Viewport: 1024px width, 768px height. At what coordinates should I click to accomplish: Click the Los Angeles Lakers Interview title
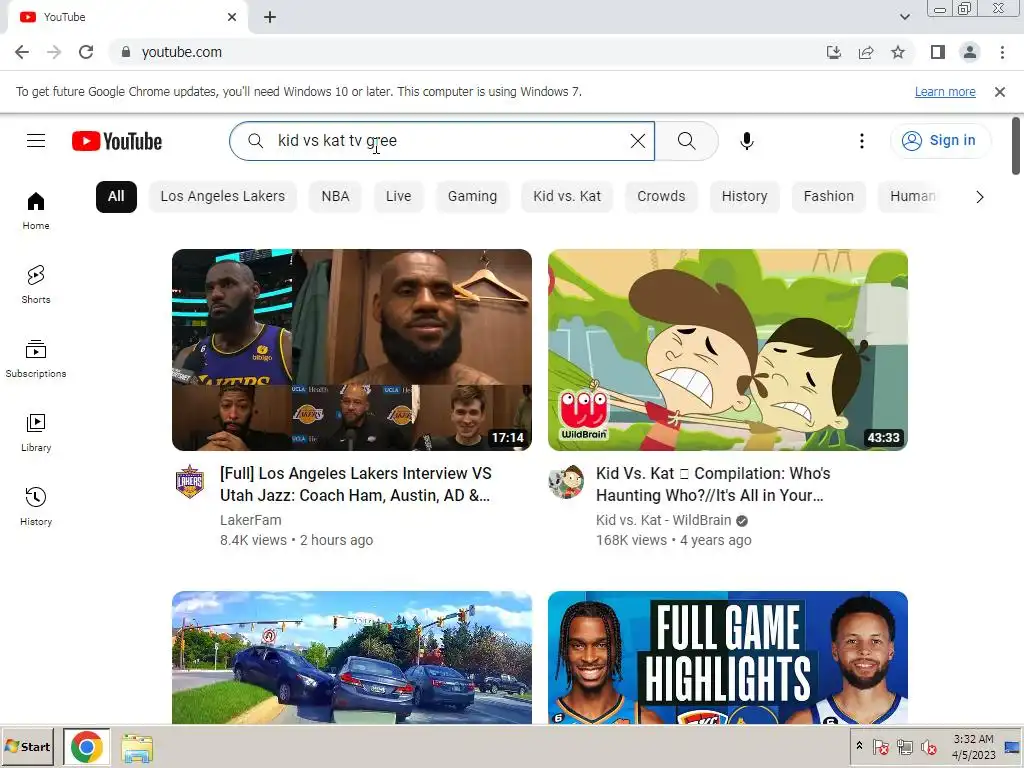coord(356,485)
